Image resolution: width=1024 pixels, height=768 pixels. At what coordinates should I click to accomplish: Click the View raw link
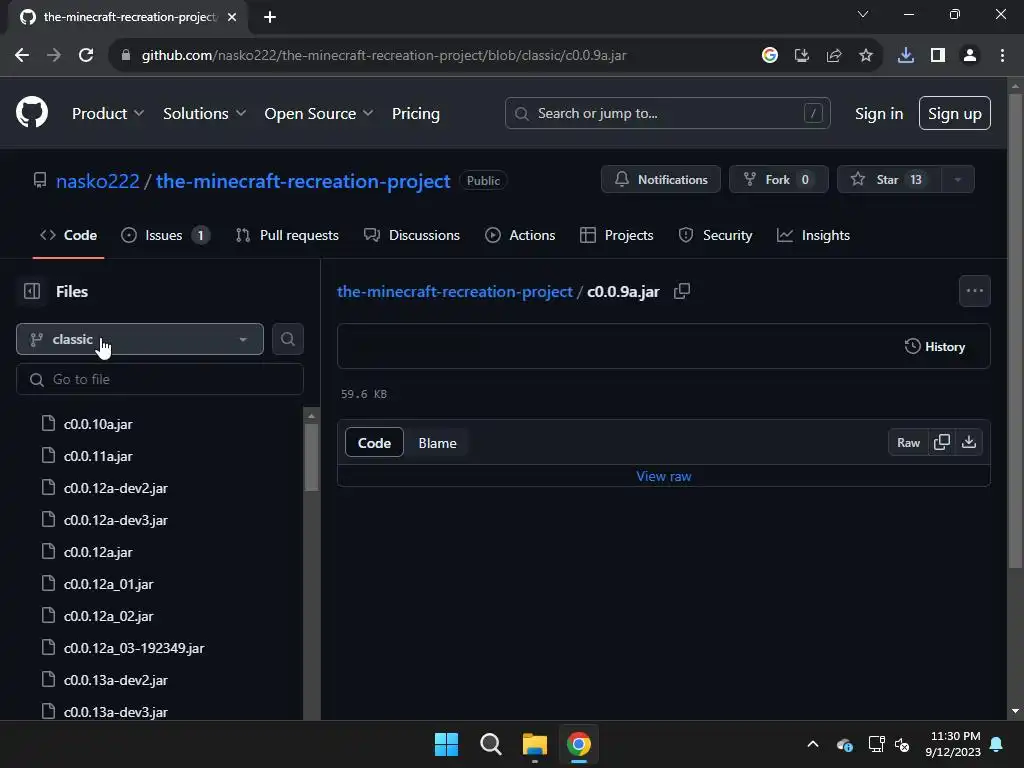(664, 476)
